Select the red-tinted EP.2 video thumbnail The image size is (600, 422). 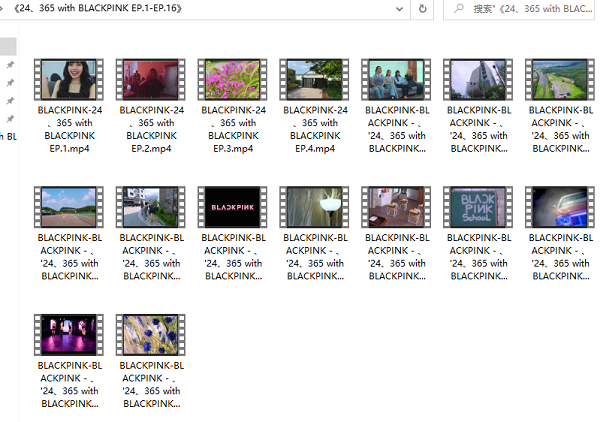click(x=151, y=80)
